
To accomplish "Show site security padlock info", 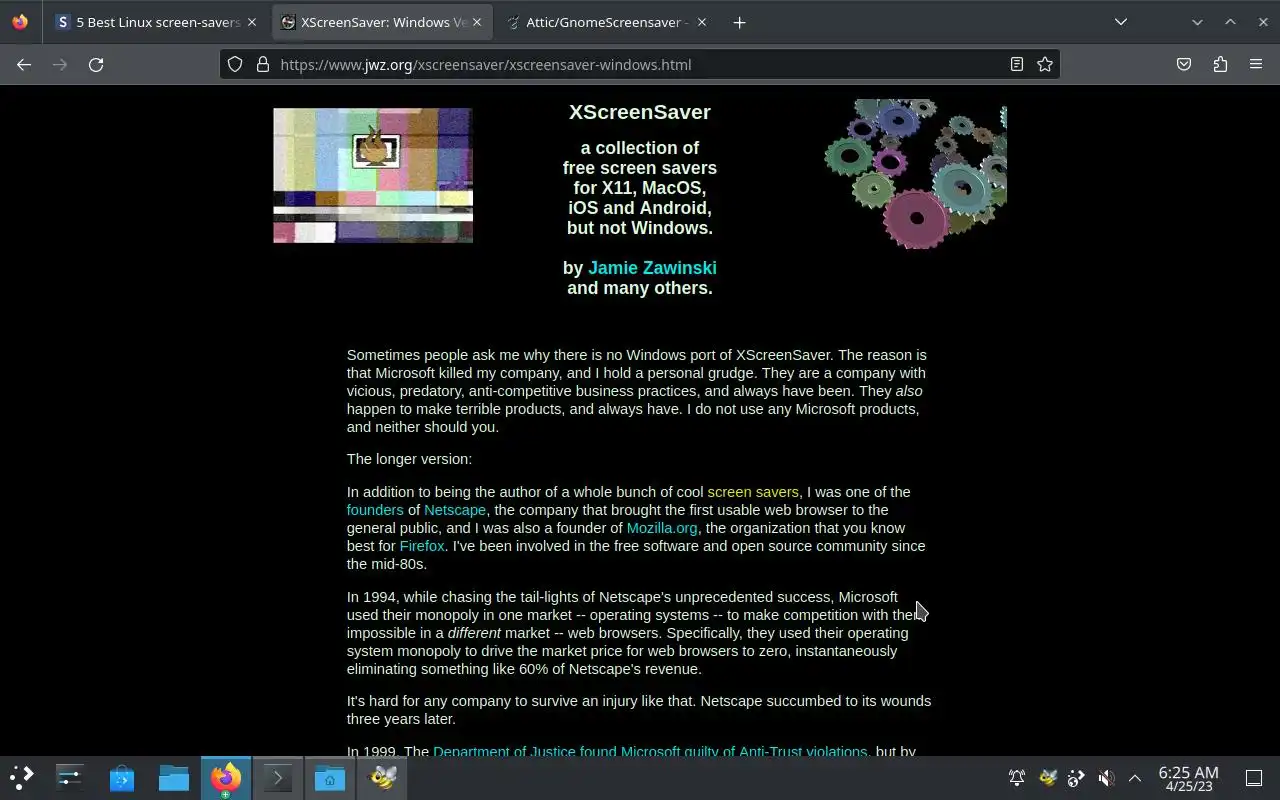I will tap(263, 64).
